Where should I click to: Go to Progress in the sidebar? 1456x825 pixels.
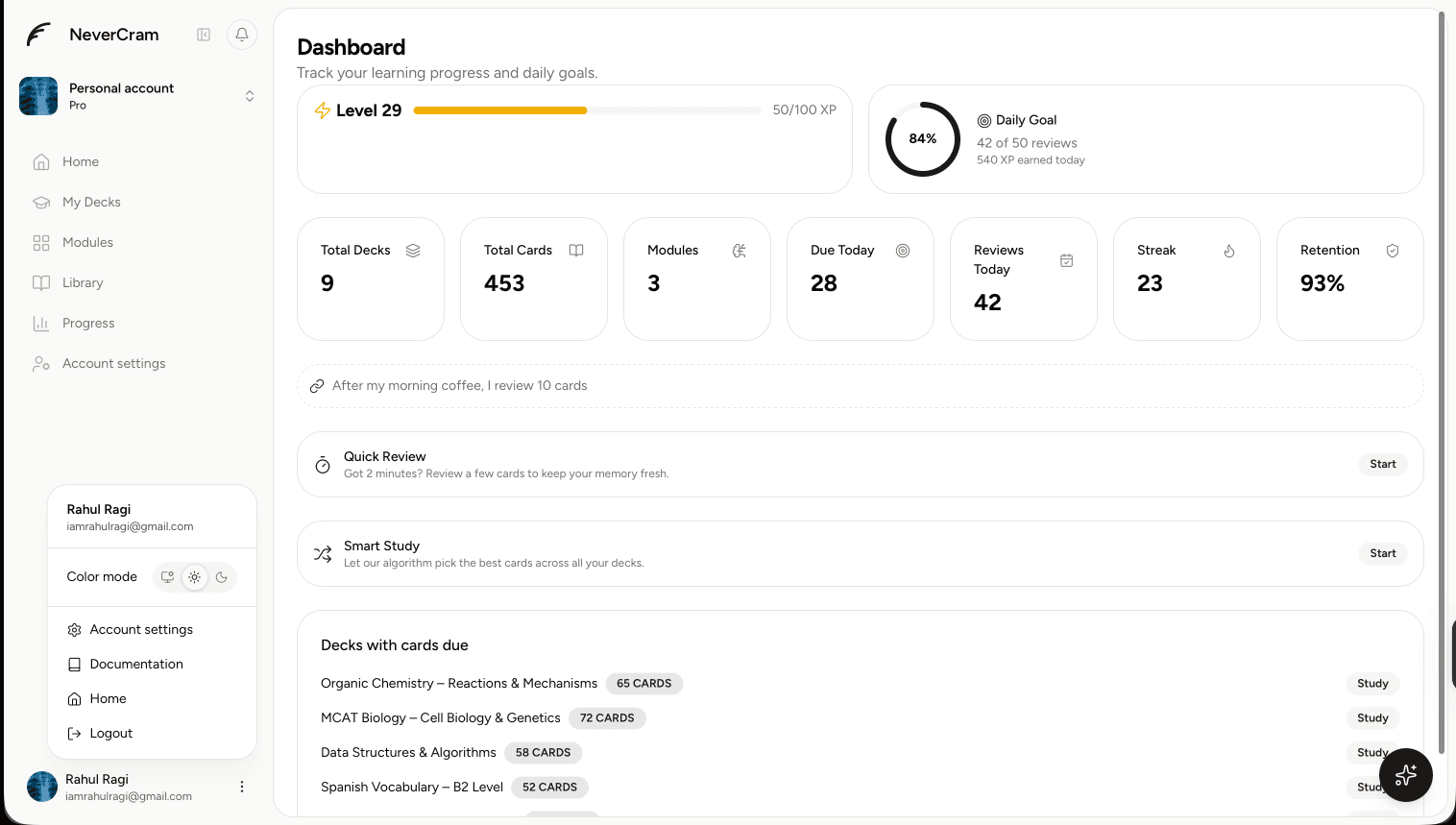[88, 323]
